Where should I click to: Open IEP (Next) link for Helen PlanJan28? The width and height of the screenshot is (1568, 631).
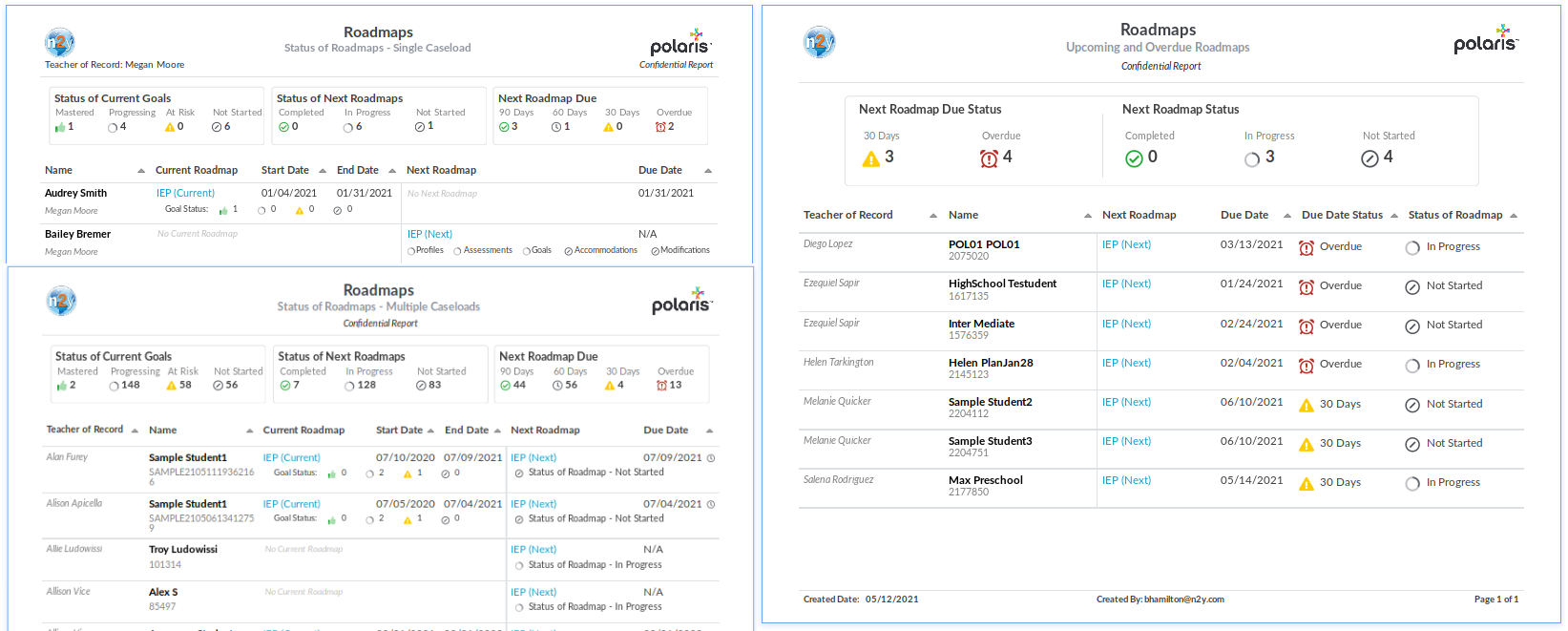click(1126, 363)
